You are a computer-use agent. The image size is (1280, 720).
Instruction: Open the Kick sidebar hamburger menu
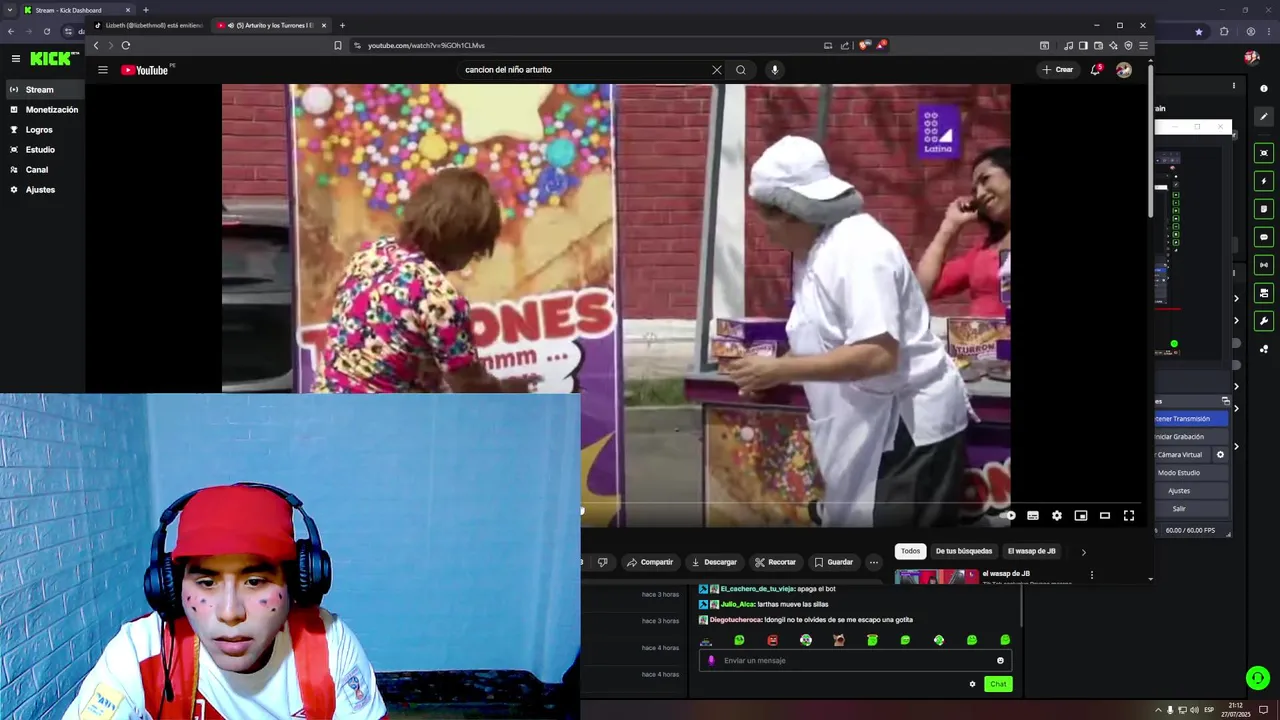(x=15, y=59)
